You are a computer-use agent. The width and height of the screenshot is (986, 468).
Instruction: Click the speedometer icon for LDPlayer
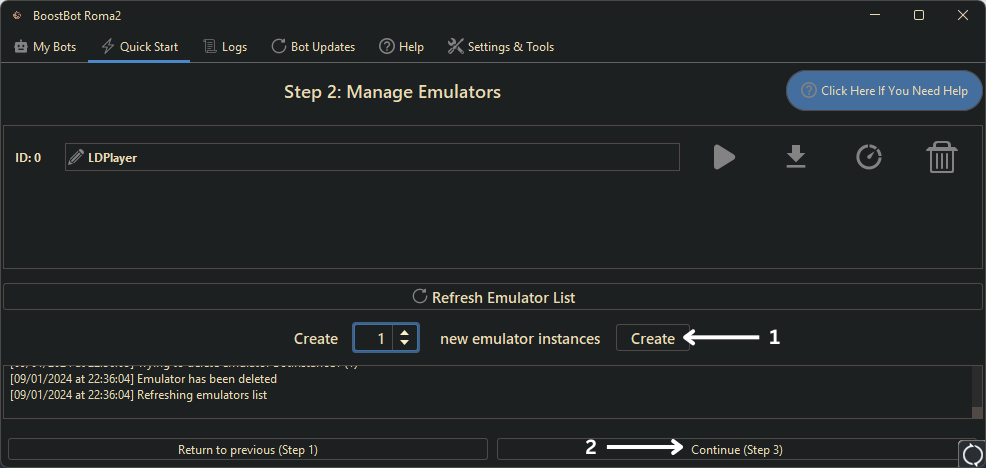pyautogui.click(x=869, y=157)
